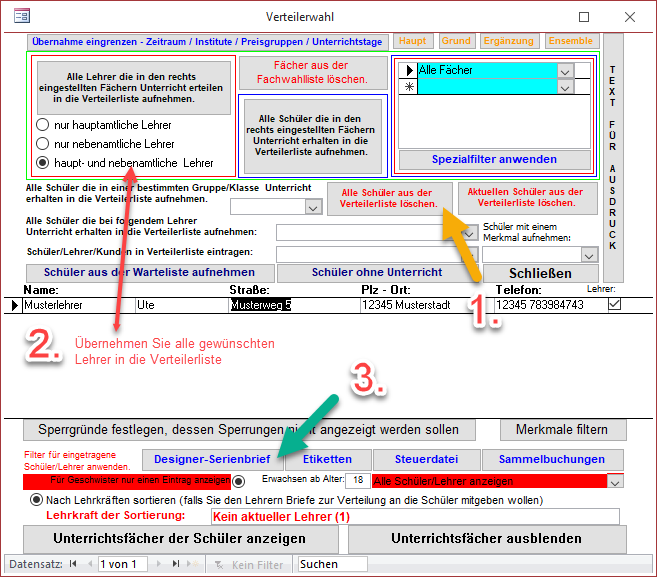Select the Alle Fächer row selector arrow

408,70
